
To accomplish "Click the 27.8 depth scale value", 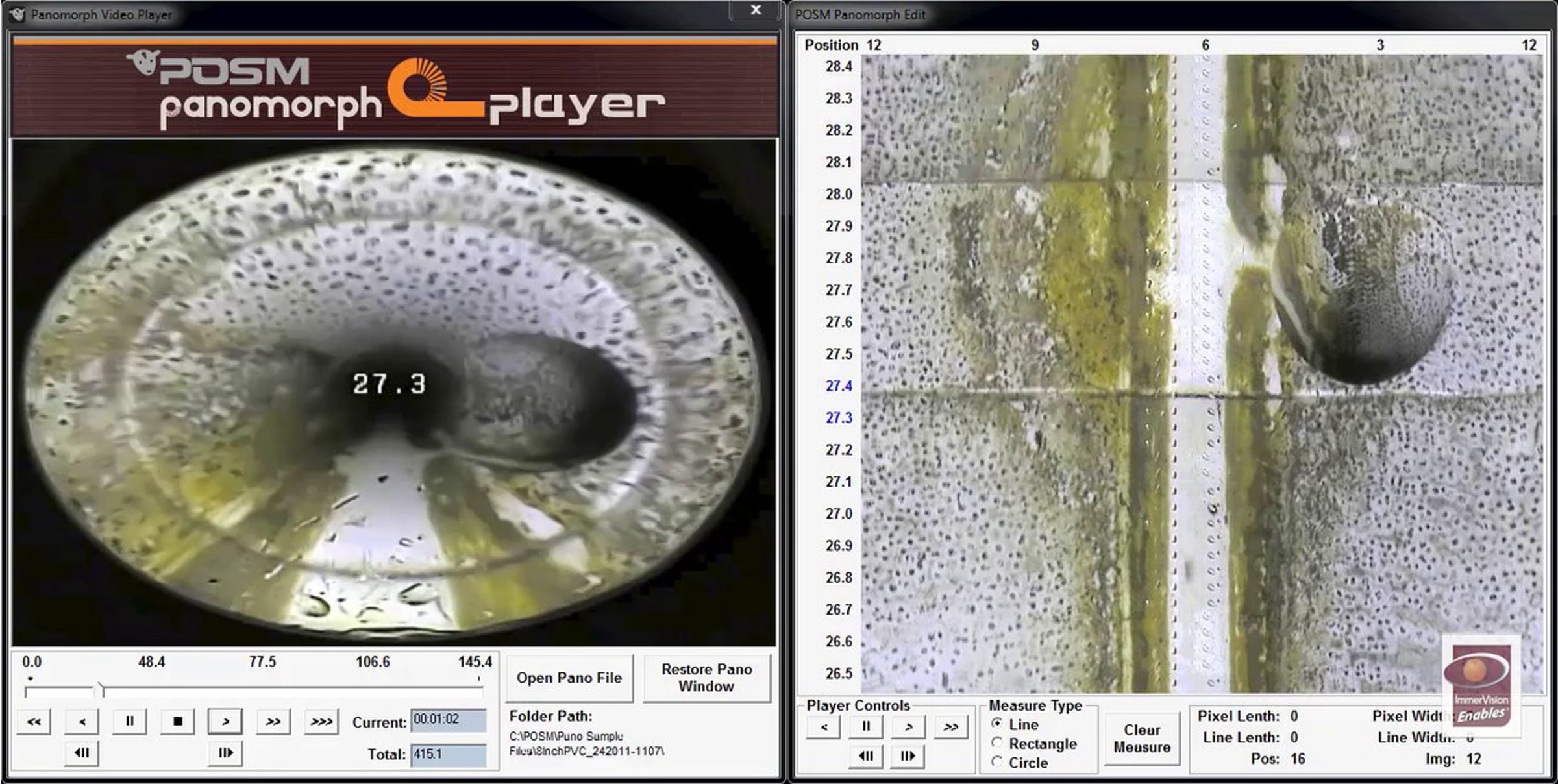I will pyautogui.click(x=839, y=258).
